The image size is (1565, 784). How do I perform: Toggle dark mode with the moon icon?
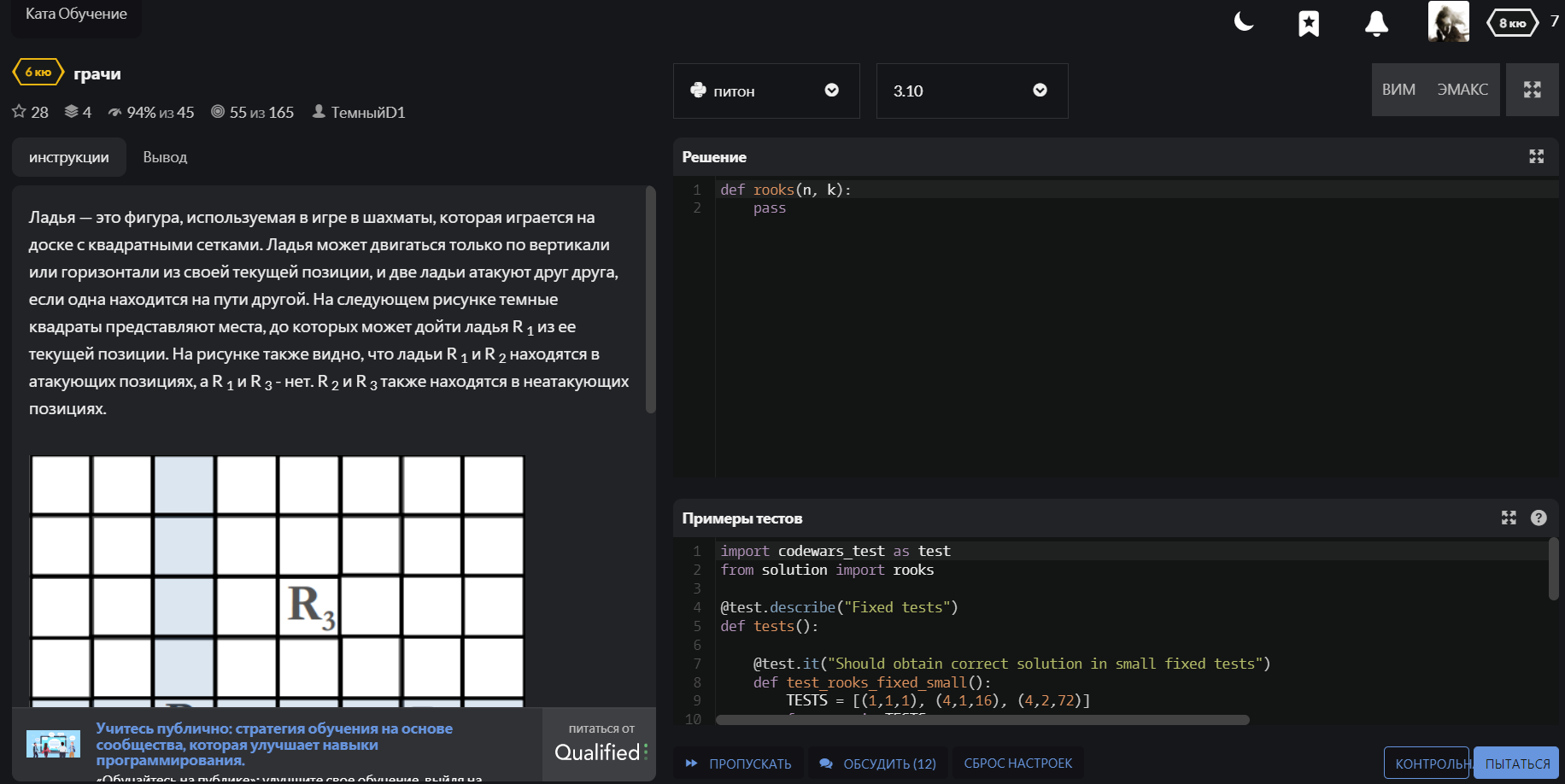point(1244,22)
